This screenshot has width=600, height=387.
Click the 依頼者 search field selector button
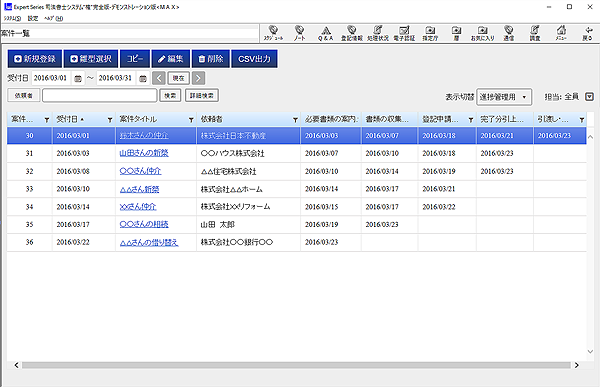pos(24,95)
